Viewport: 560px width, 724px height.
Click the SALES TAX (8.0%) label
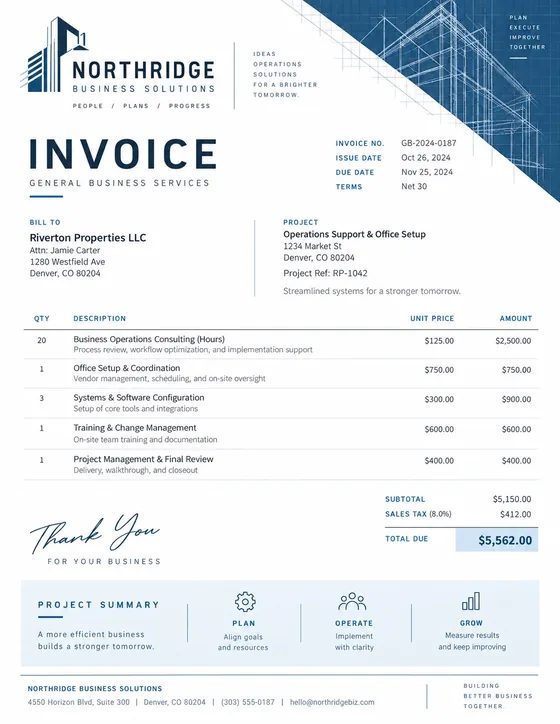tap(418, 514)
